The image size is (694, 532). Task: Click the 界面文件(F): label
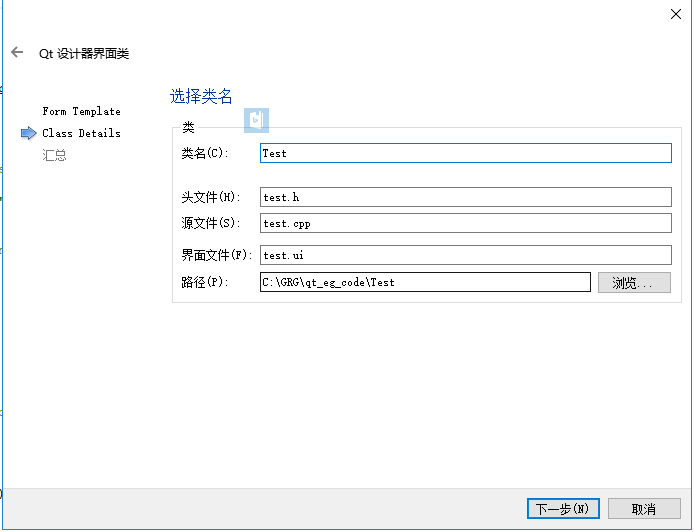coord(216,255)
